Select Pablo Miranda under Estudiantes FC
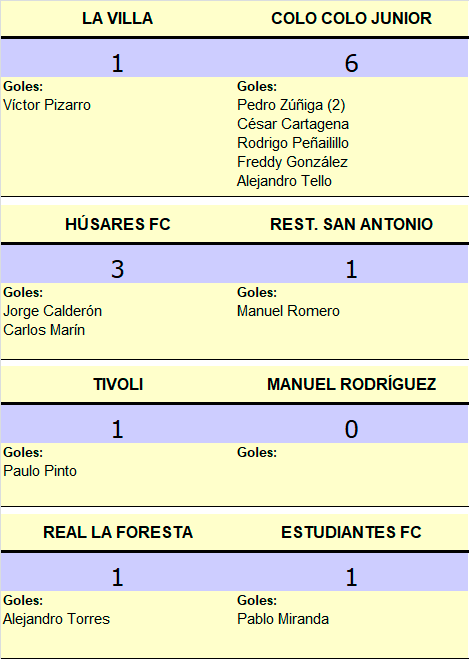469x659 pixels. 283,619
